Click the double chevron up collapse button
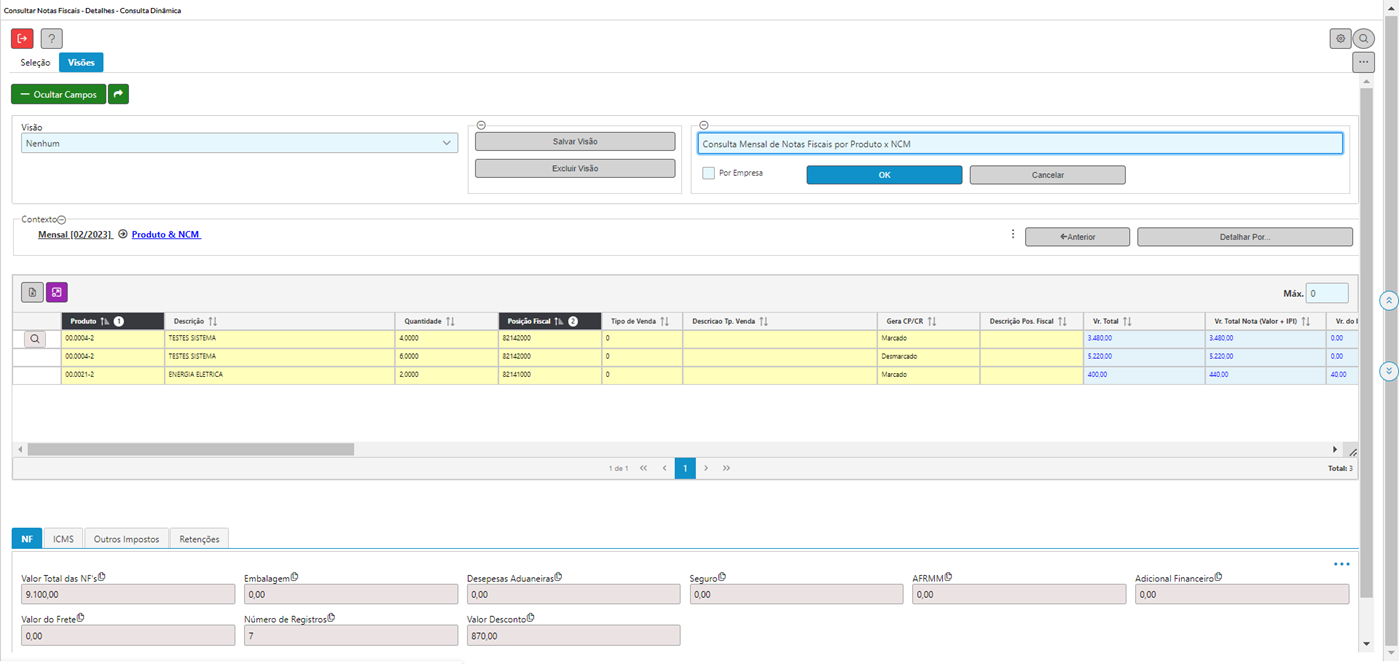Viewport: 1399px width, 664px height. tap(1388, 300)
